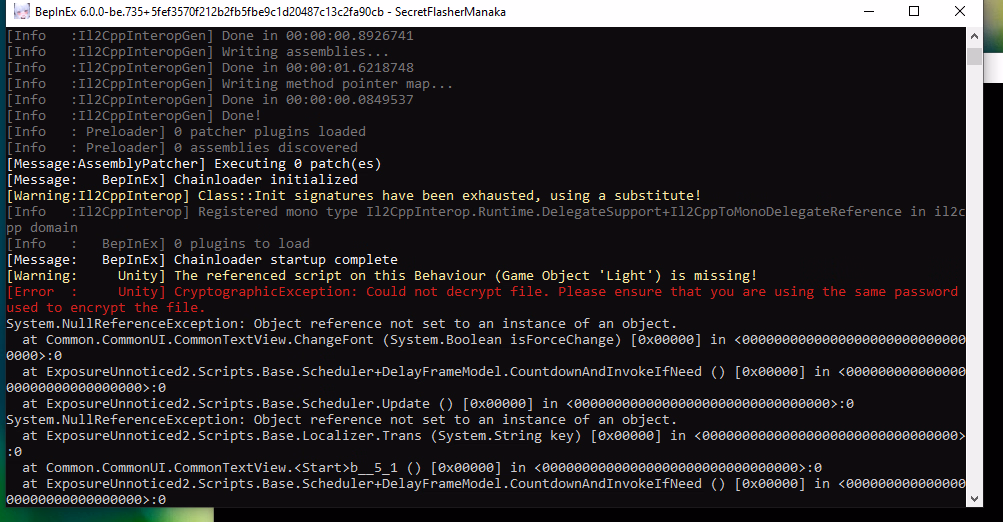This screenshot has height=522, width=1003.
Task: Click the vertical scrollbar thumb
Action: point(973,55)
